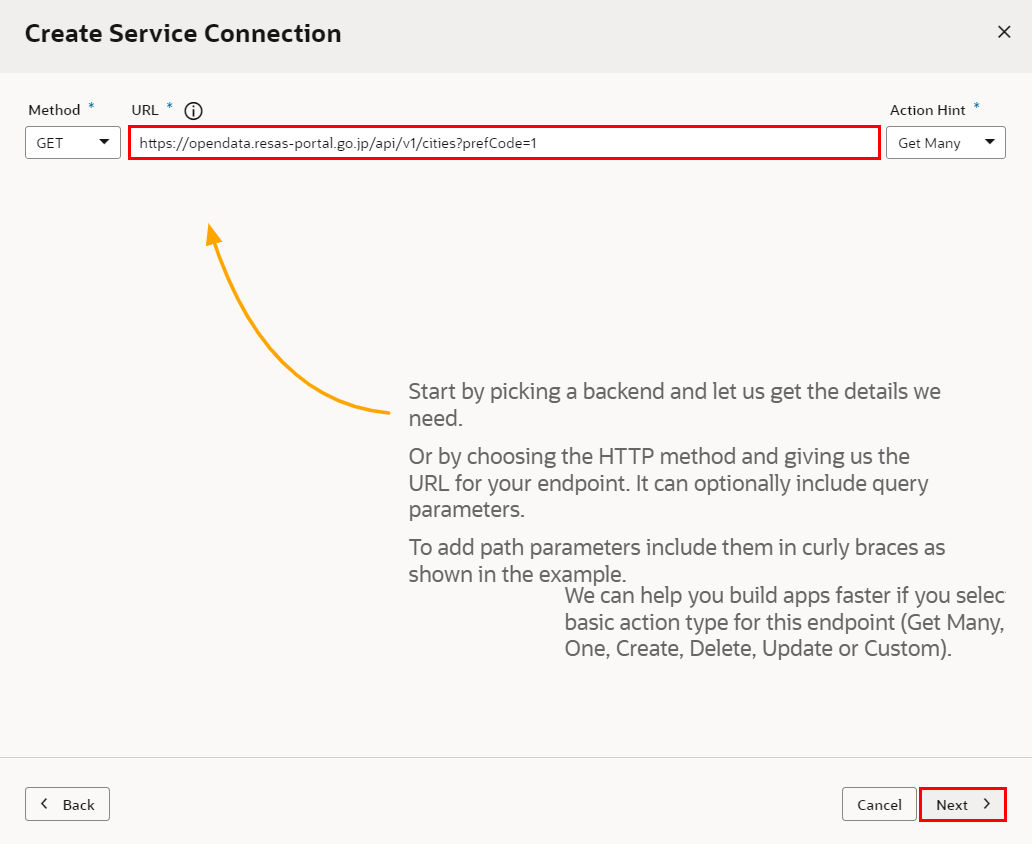The image size is (1032, 844).
Task: Go back with the Back button
Action: coord(67,804)
